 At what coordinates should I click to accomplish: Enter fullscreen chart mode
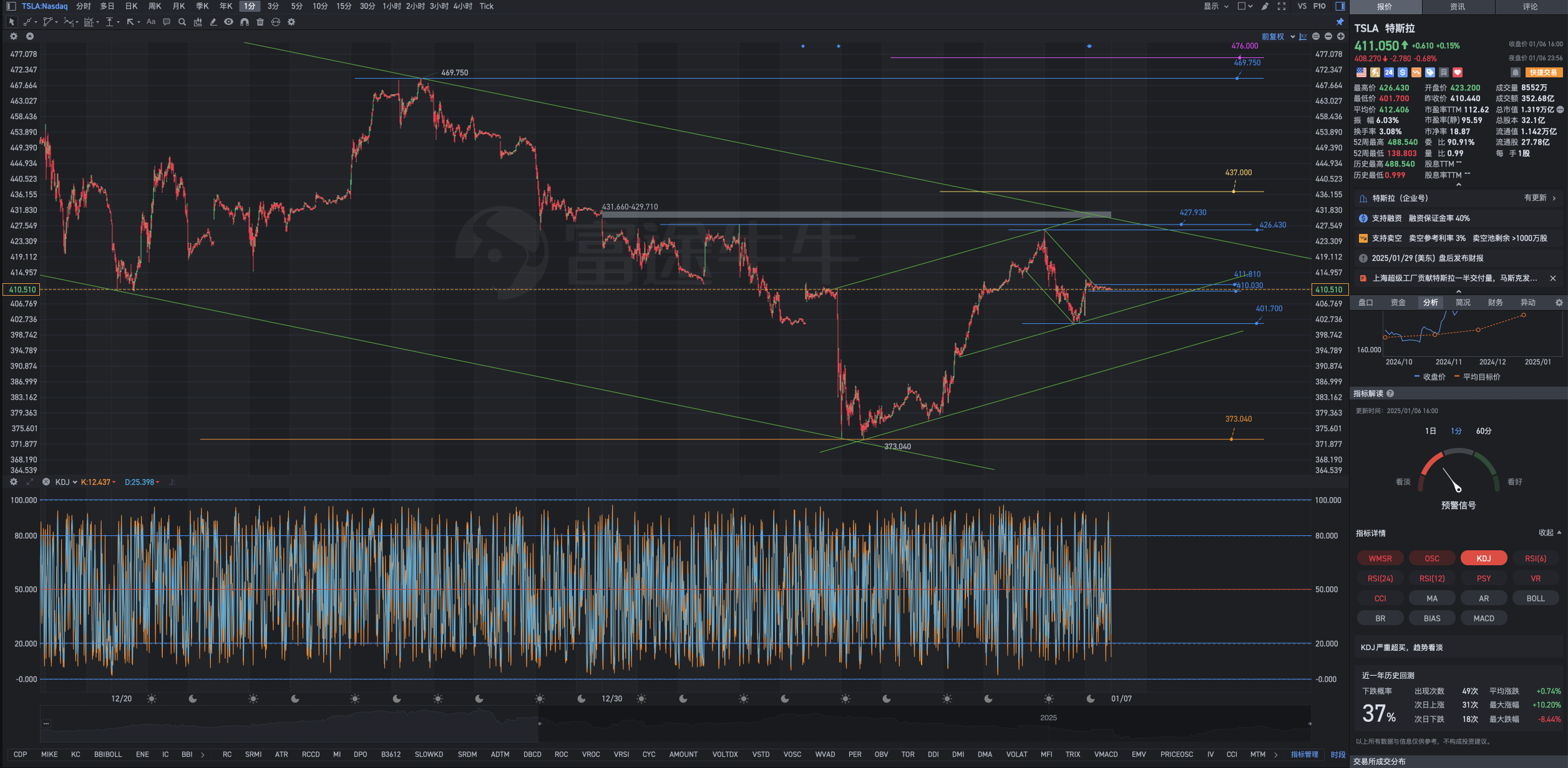point(1282,6)
